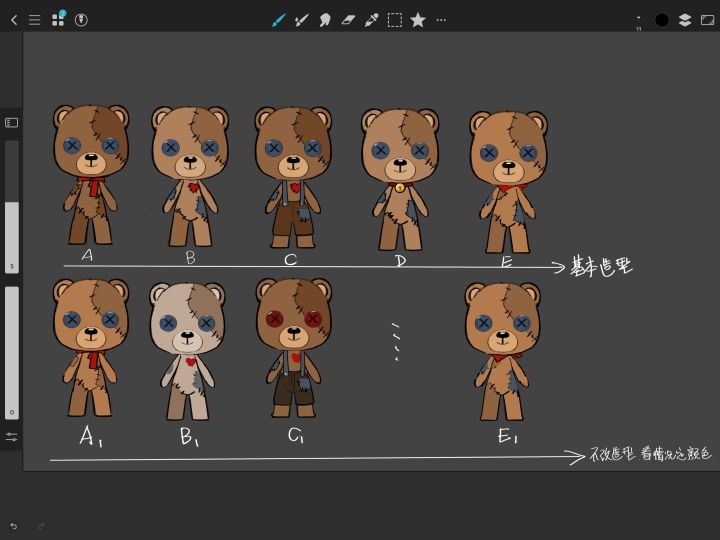Click the star icon in the top toolbar
720x540 pixels.
pos(418,20)
